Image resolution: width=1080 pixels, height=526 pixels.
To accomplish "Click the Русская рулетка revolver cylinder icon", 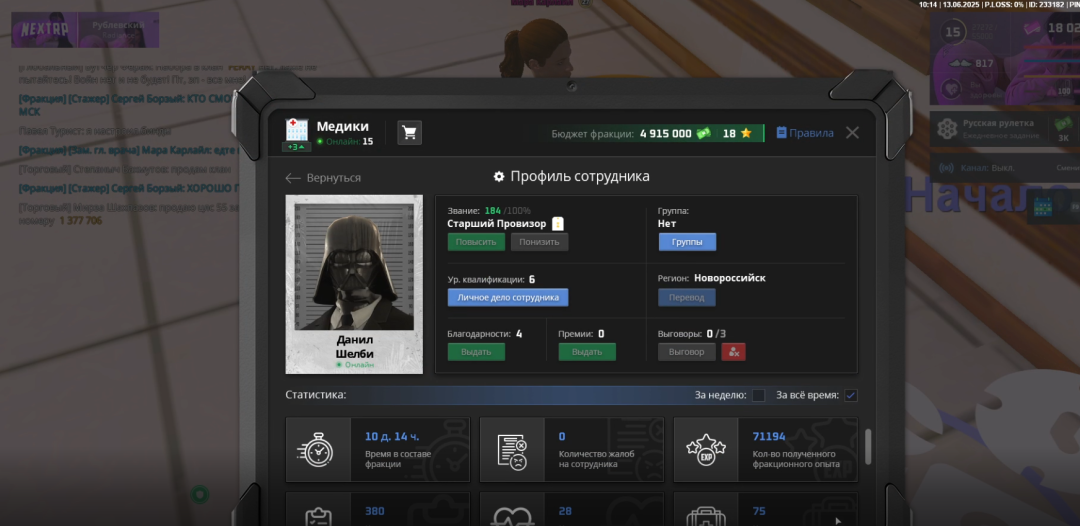I will click(948, 129).
